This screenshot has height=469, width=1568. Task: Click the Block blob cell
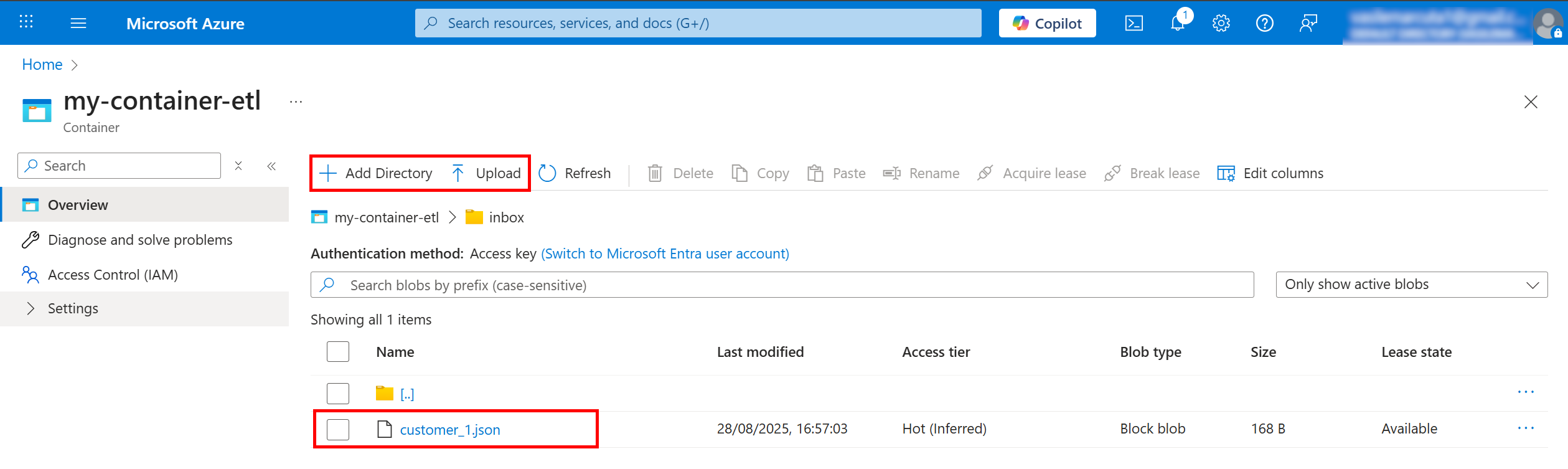[1152, 429]
